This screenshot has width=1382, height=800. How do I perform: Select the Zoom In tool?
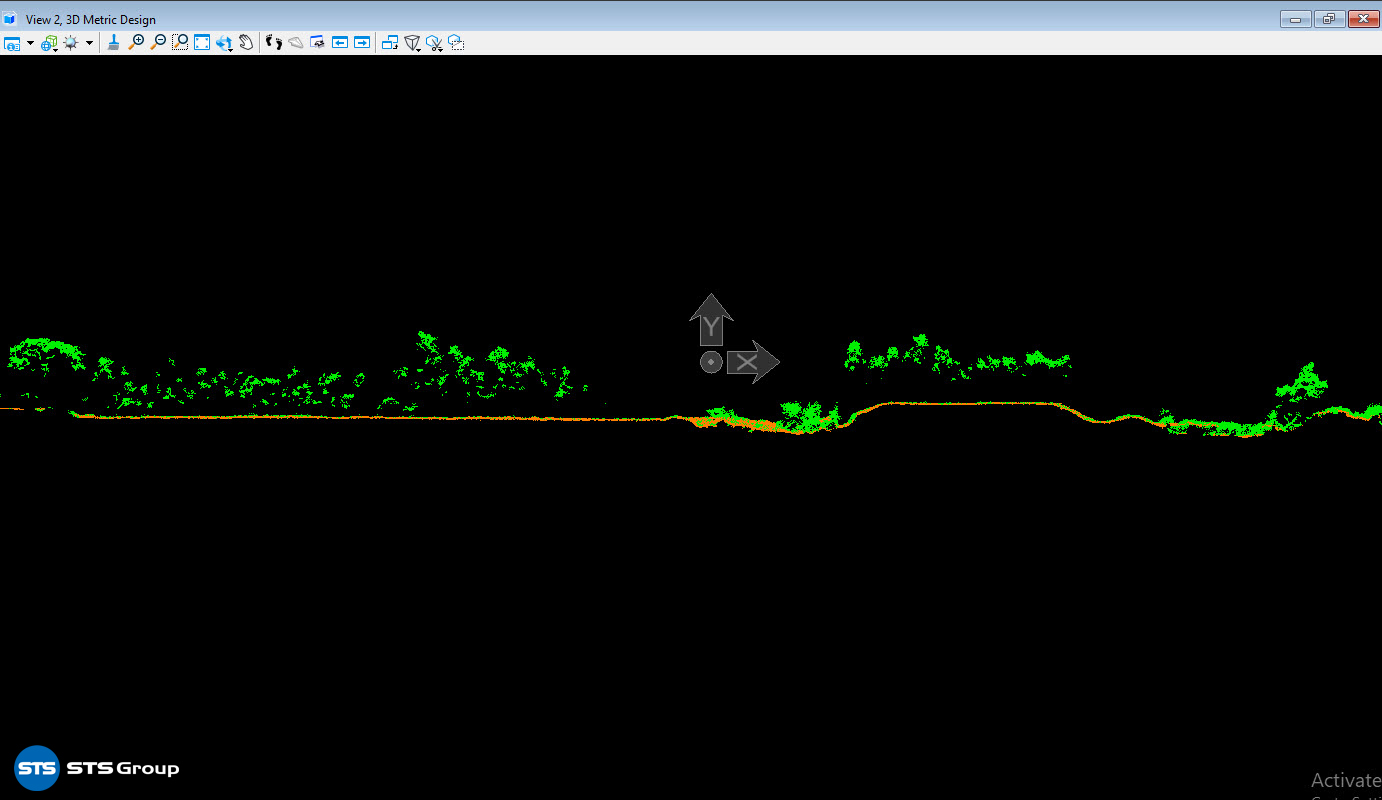pyautogui.click(x=136, y=43)
